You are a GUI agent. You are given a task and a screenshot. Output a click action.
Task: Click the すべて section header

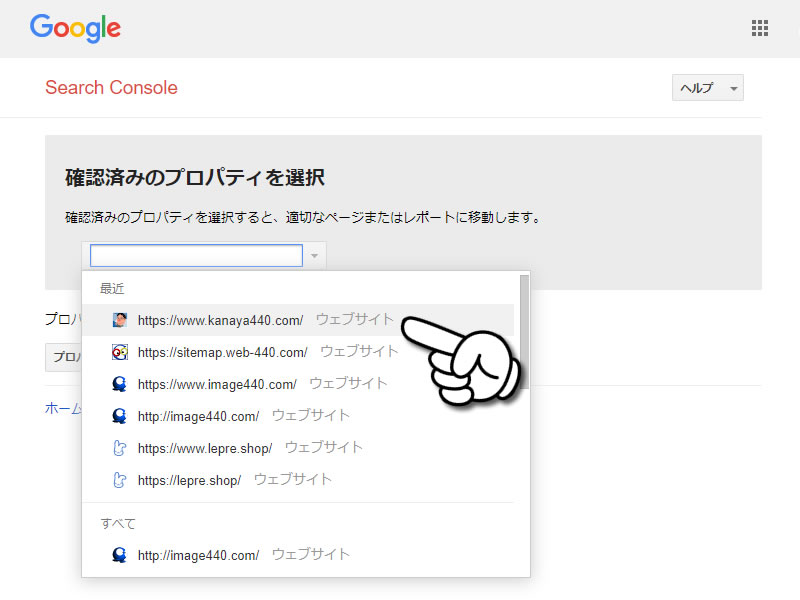coord(118,523)
